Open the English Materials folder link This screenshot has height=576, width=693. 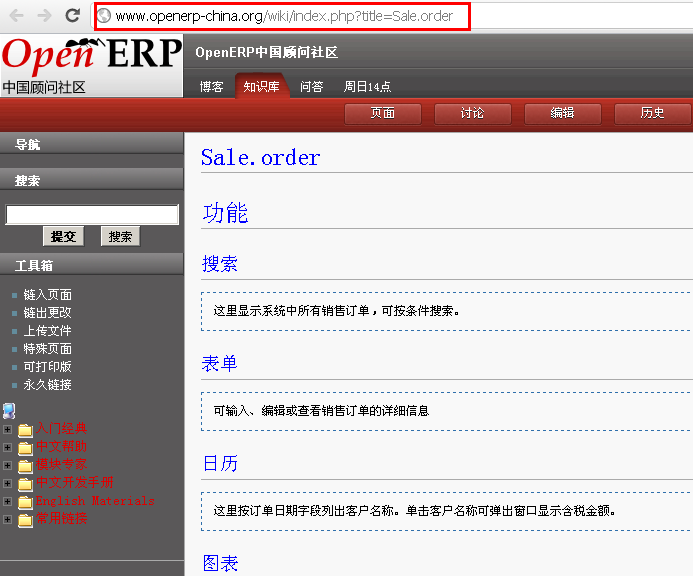pyautogui.click(x=95, y=501)
